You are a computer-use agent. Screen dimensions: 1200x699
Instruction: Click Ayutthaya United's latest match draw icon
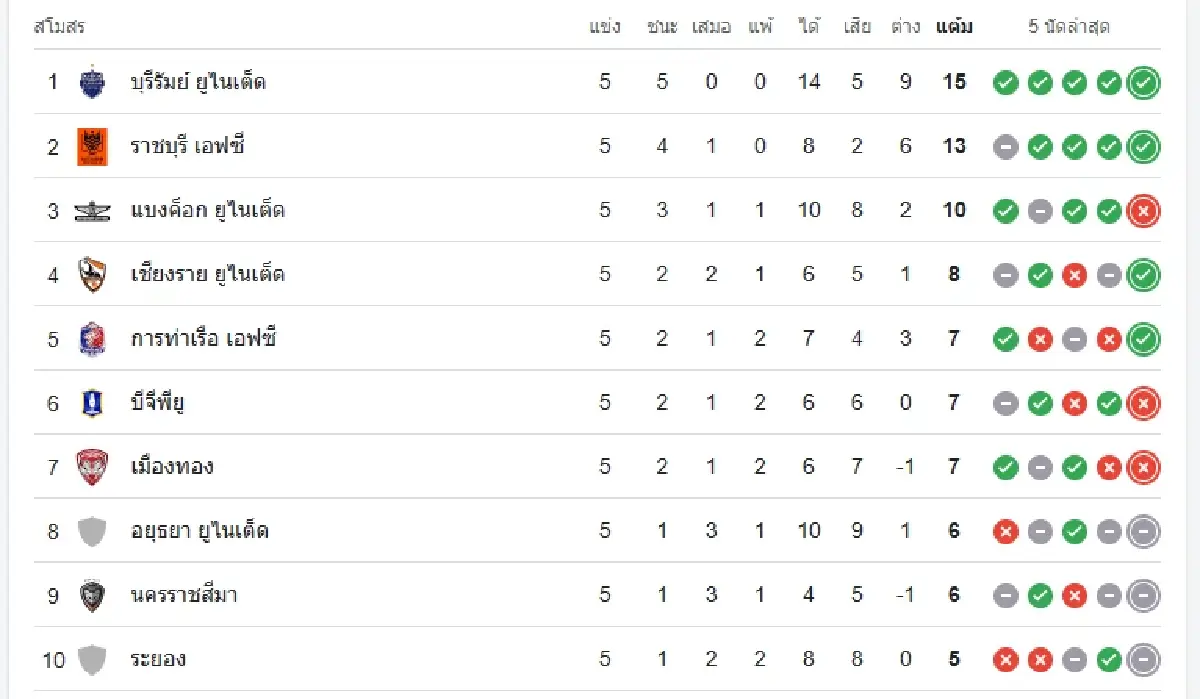tap(1143, 531)
